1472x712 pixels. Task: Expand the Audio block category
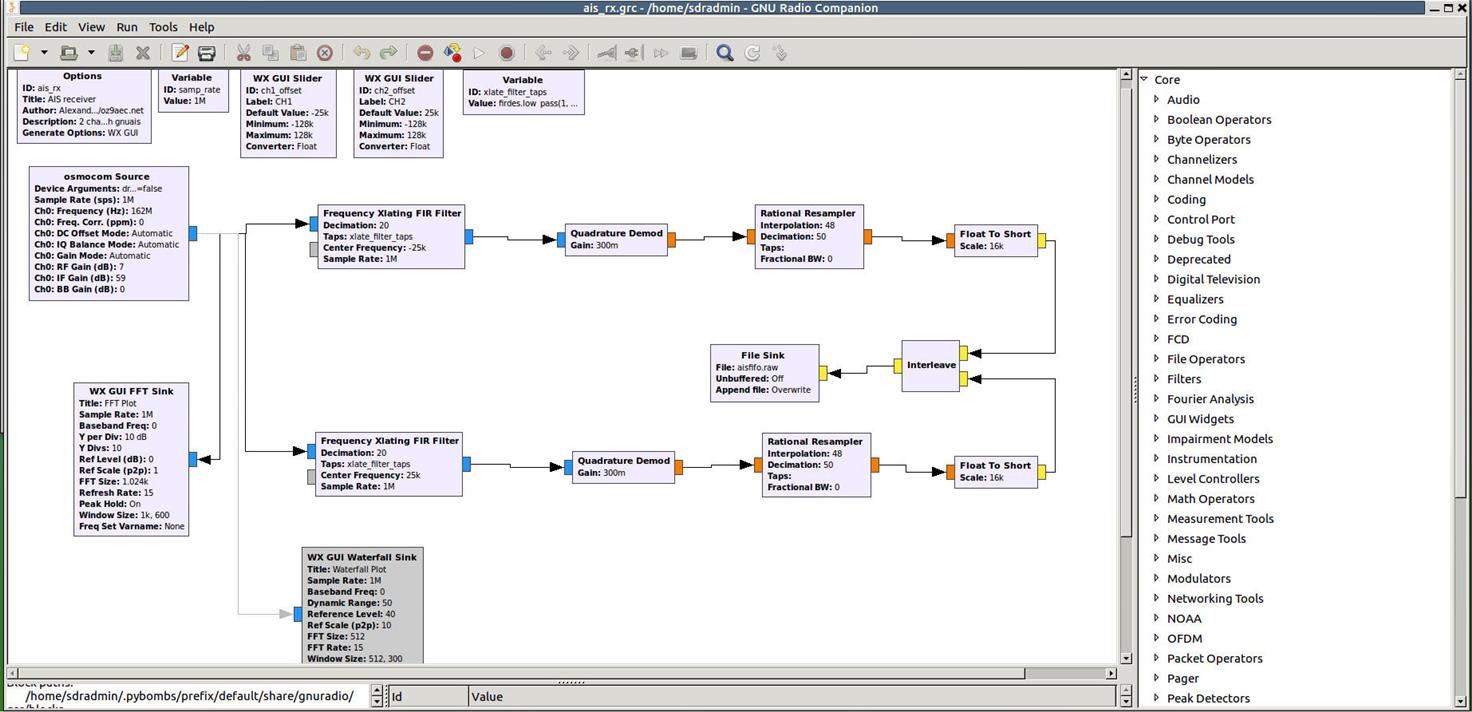[x=1157, y=99]
